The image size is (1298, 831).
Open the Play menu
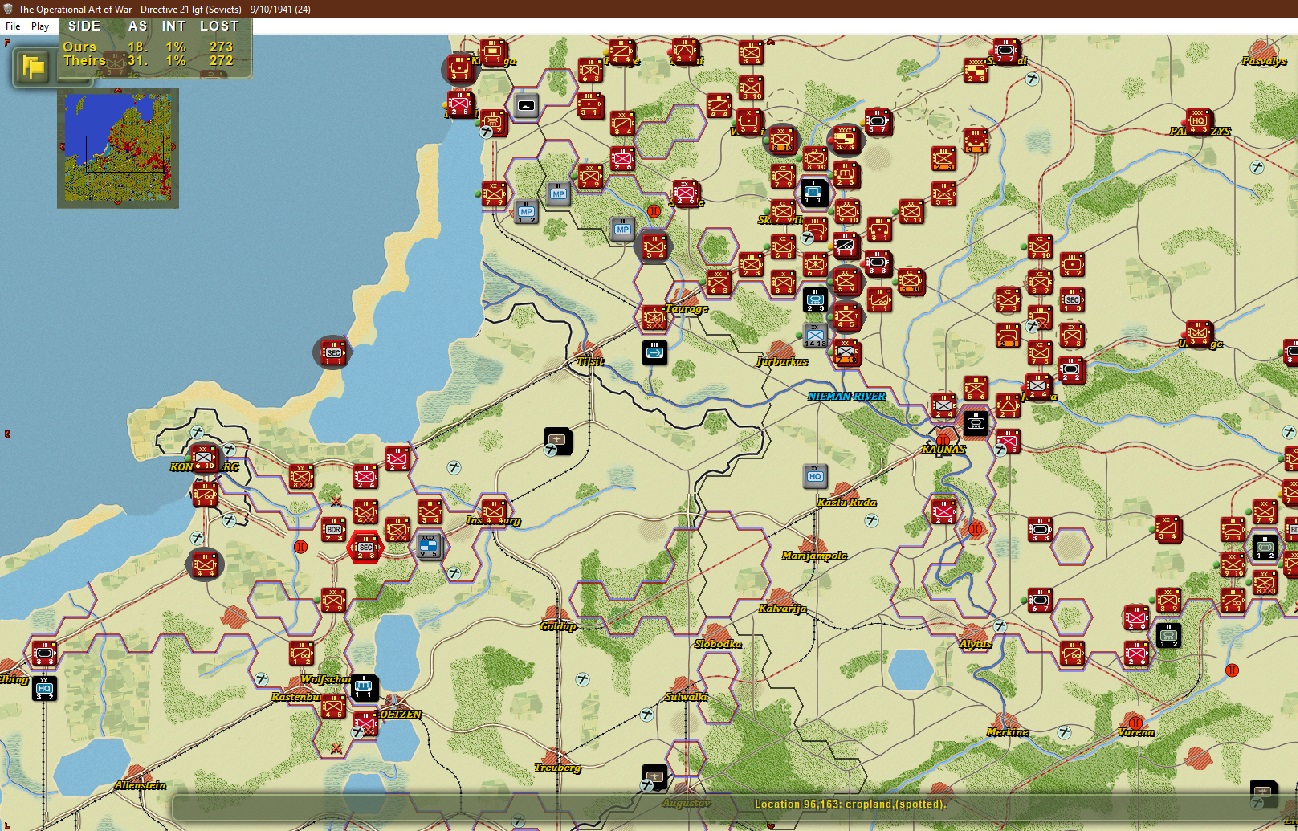pos(40,26)
